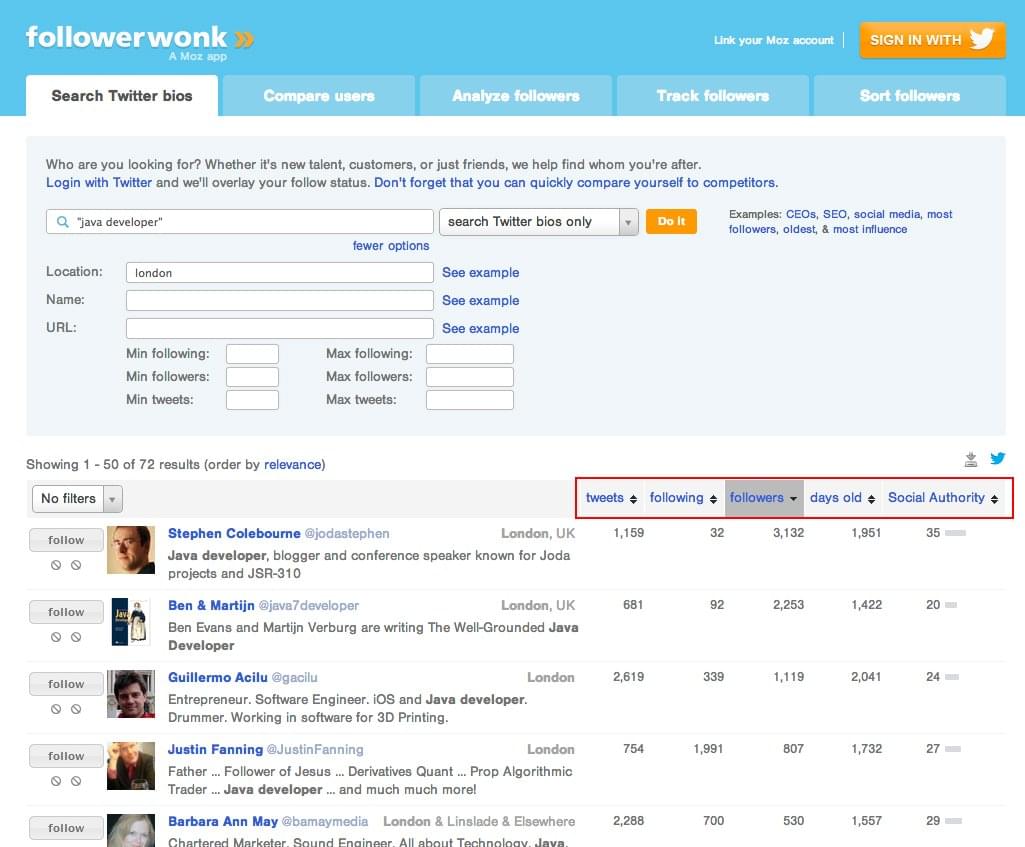
Task: Focus the Name input field
Action: point(280,301)
